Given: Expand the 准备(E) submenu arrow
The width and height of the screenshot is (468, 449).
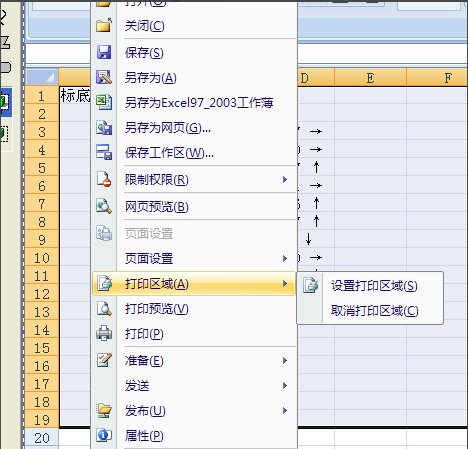Looking at the screenshot, I should click(x=285, y=360).
